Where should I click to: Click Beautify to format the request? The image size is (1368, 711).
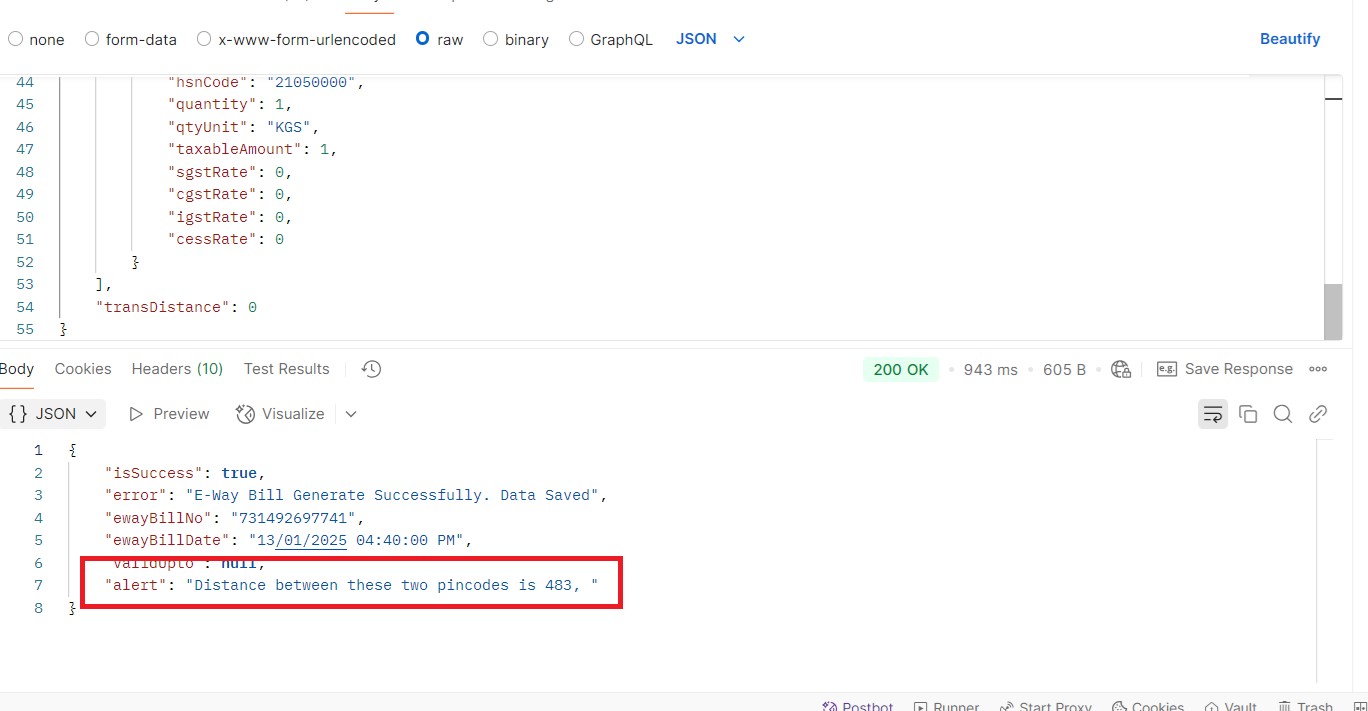1289,39
